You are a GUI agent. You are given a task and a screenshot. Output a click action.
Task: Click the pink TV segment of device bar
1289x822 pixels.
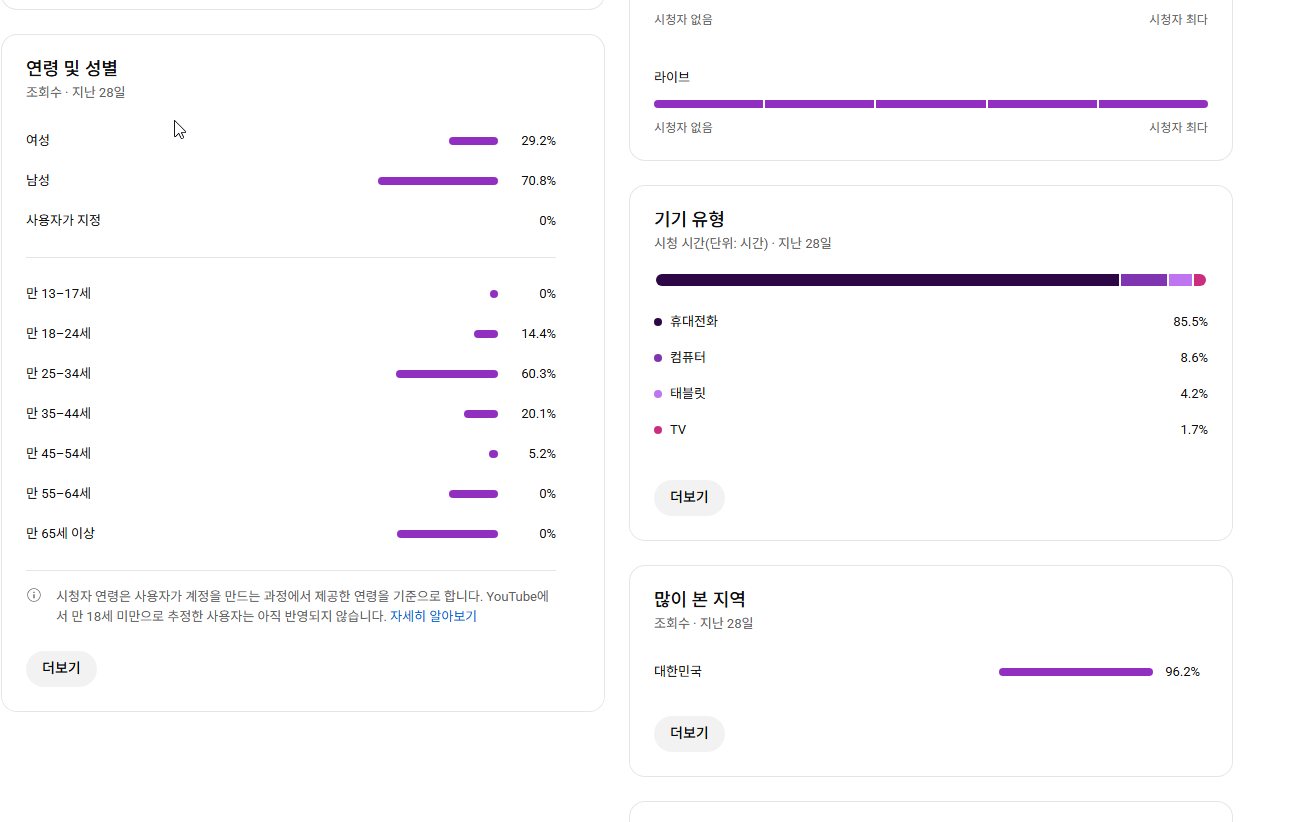1200,280
